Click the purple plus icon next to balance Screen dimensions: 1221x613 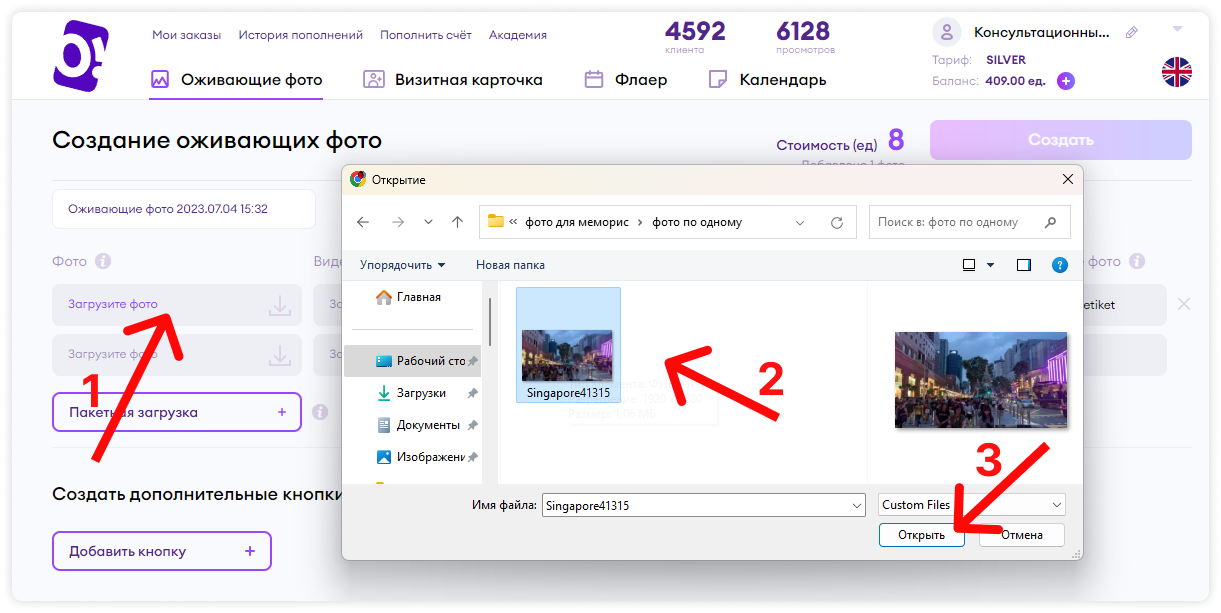pyautogui.click(x=1066, y=81)
